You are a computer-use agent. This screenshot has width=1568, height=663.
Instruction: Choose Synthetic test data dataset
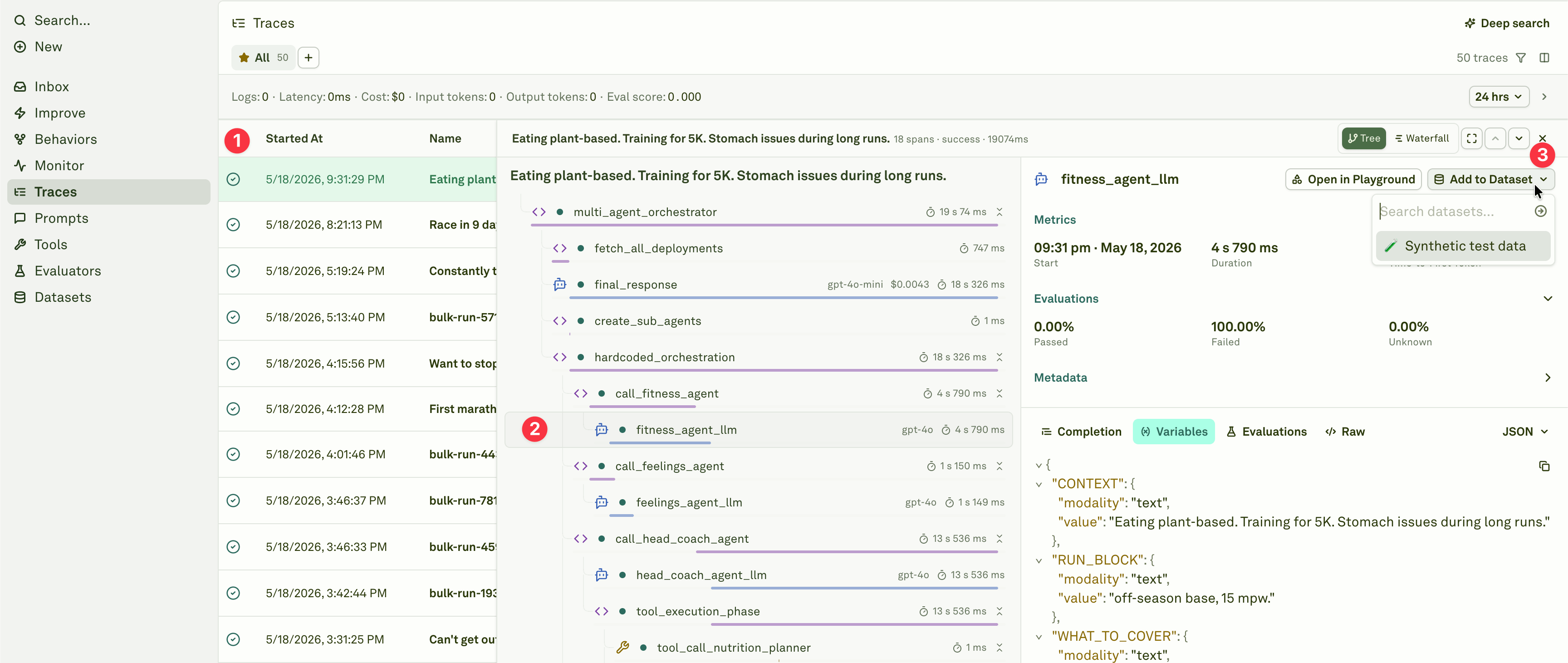tap(1463, 246)
